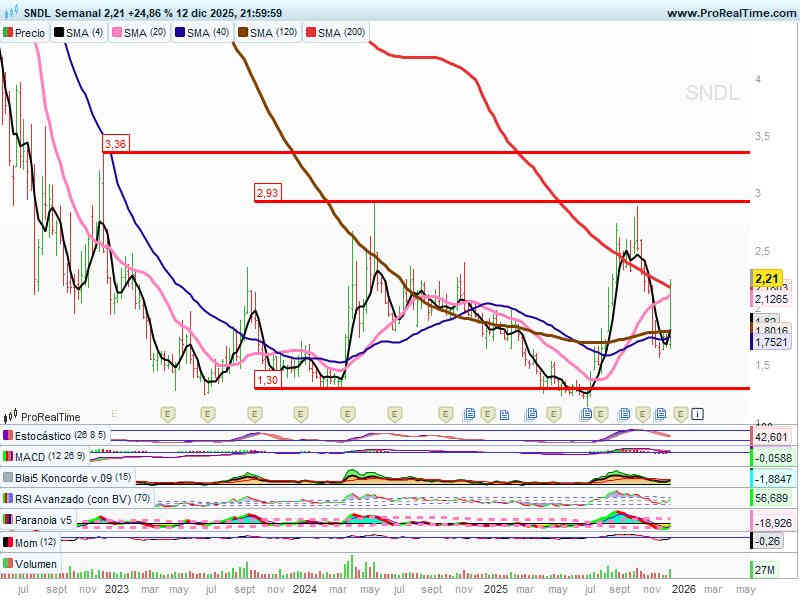The width and height of the screenshot is (800, 600).
Task: Click the Volumen panel icon
Action: [x=8, y=564]
